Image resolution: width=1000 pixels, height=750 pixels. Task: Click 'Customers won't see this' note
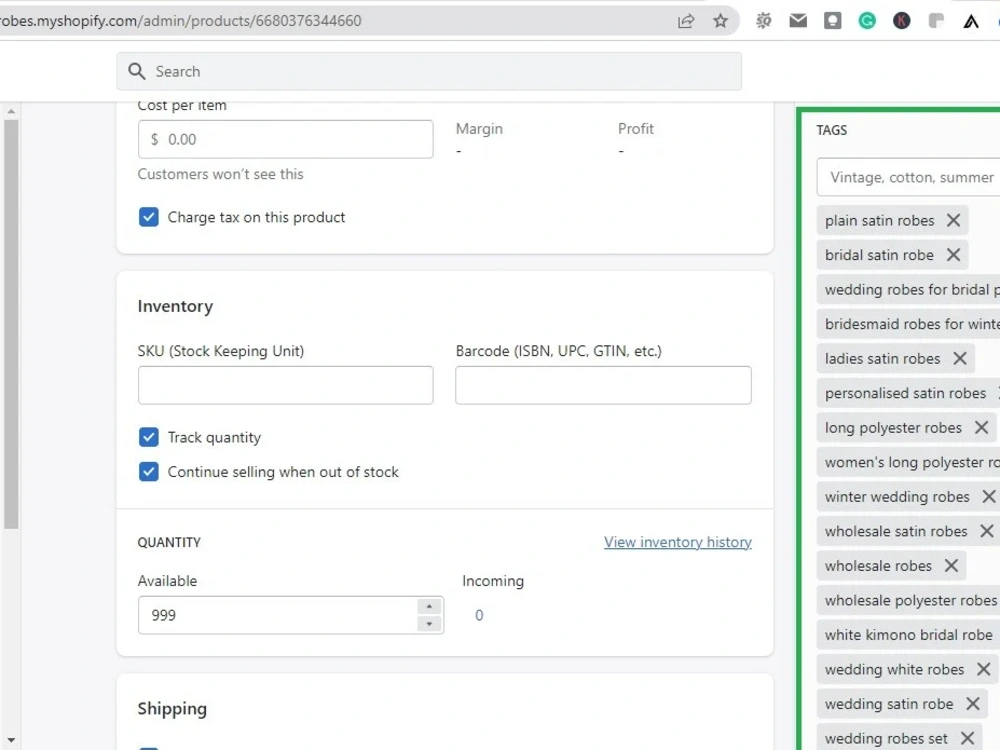tap(221, 174)
